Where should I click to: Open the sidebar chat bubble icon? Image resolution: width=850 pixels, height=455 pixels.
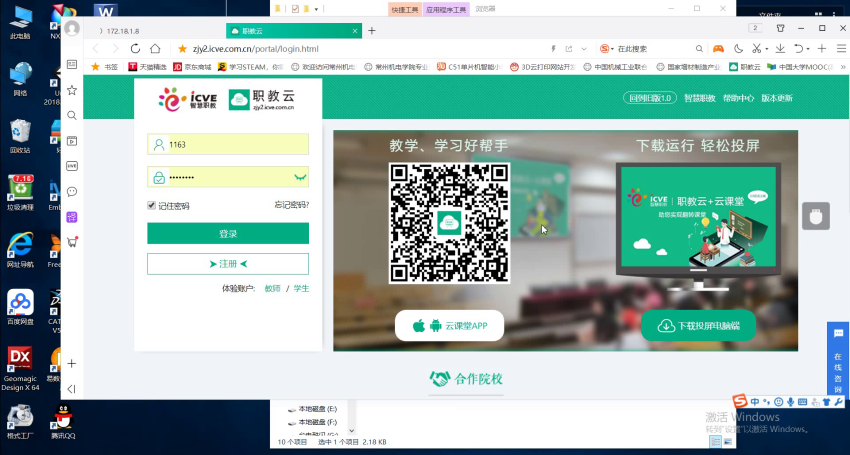pos(72,191)
